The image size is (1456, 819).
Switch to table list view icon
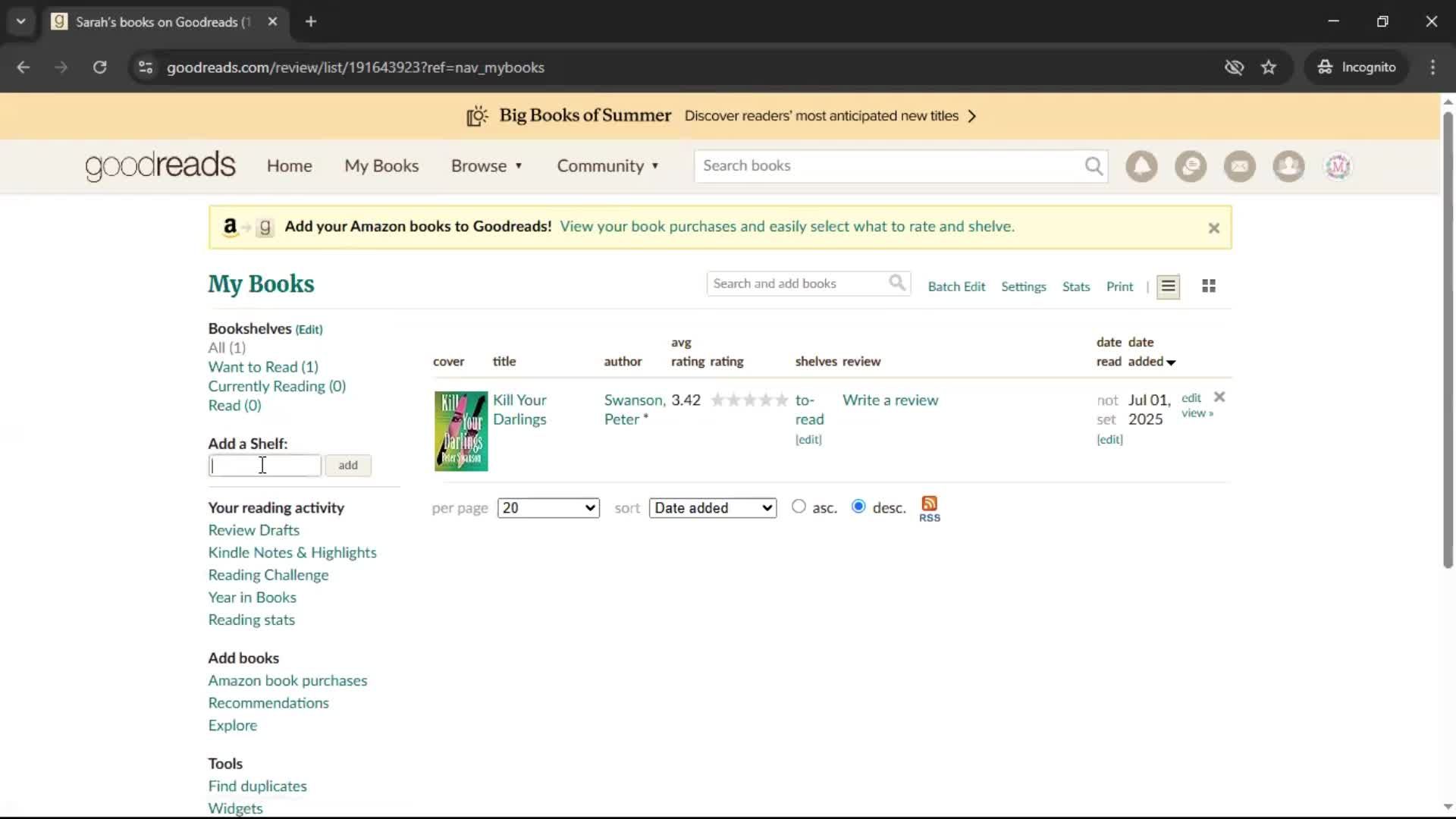(x=1168, y=286)
